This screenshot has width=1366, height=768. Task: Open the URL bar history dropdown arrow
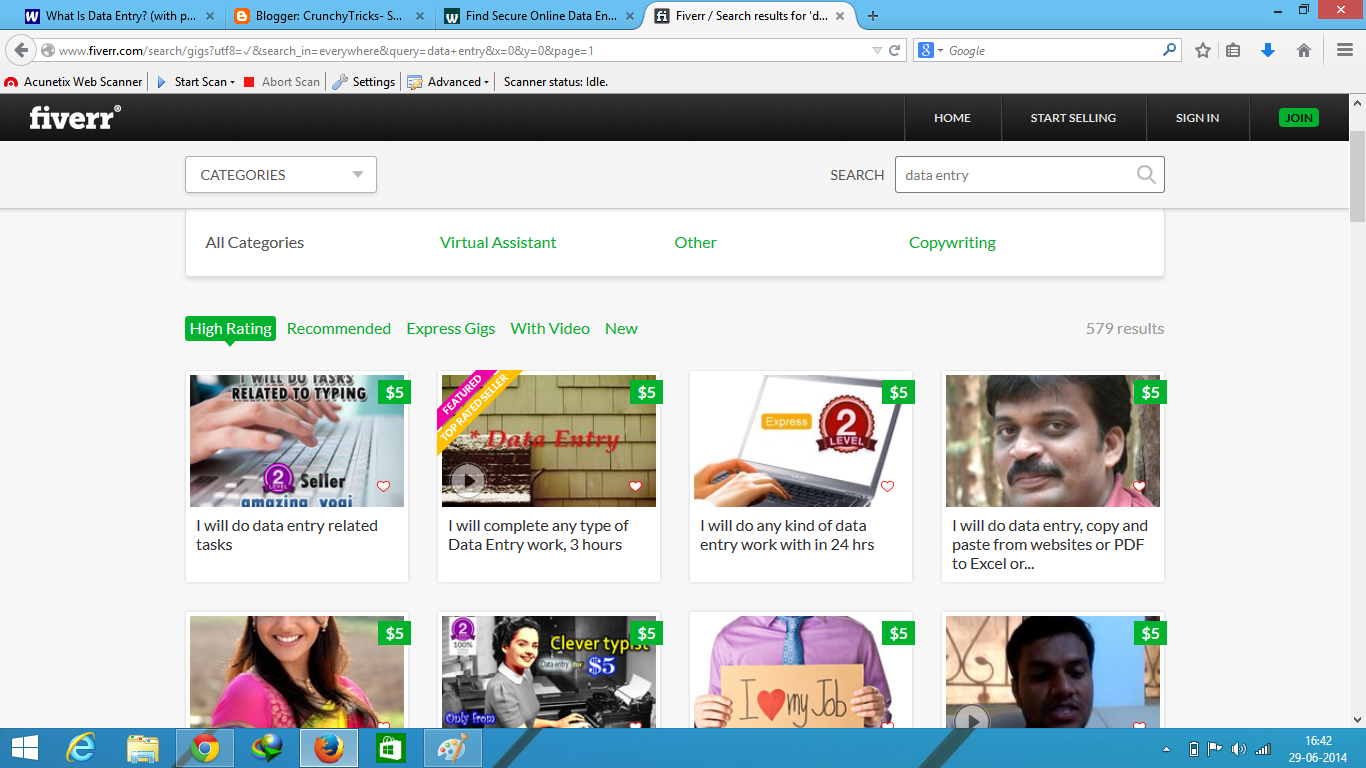(x=877, y=50)
